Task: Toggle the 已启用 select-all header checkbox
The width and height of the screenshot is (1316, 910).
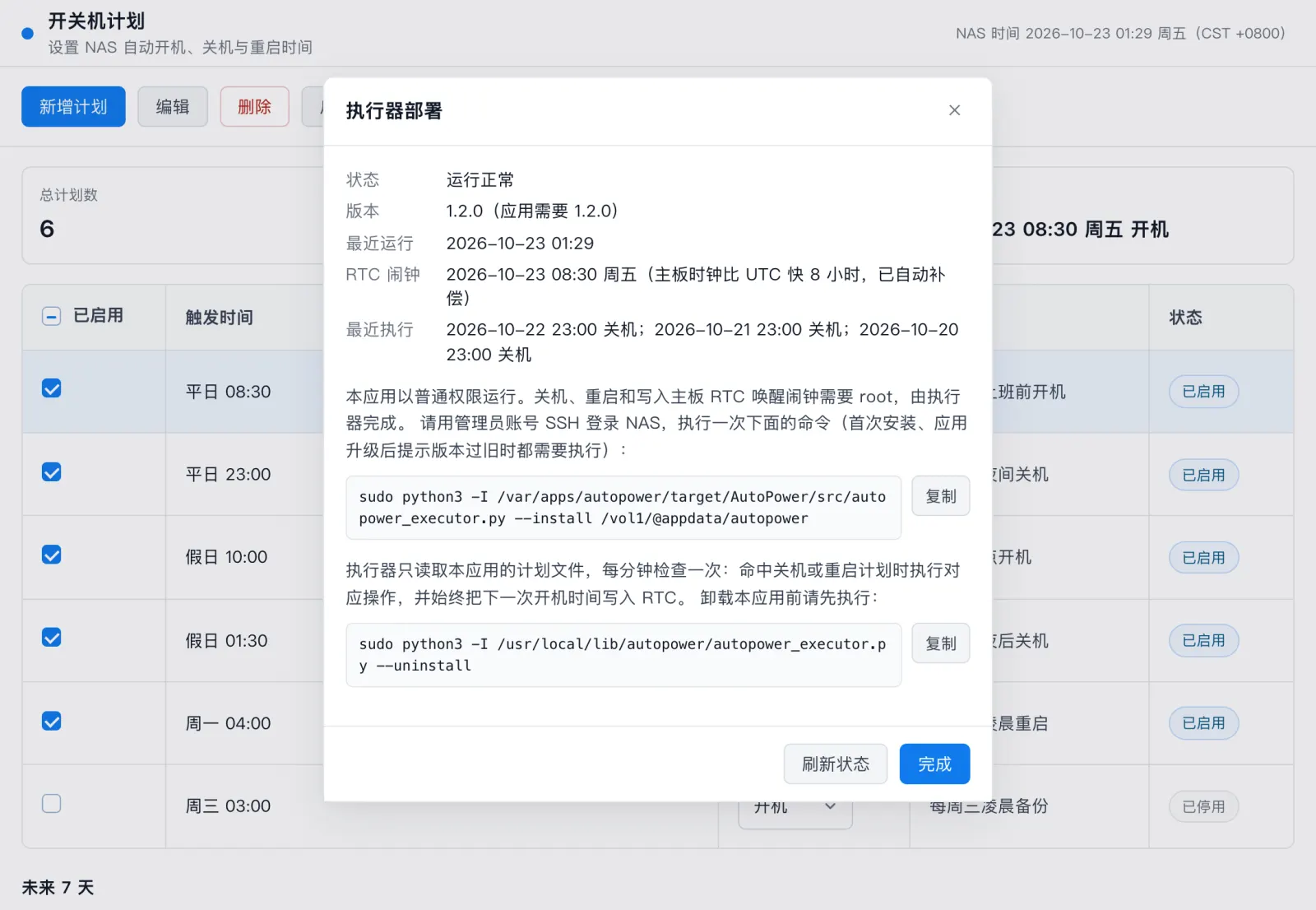Action: pyautogui.click(x=51, y=316)
